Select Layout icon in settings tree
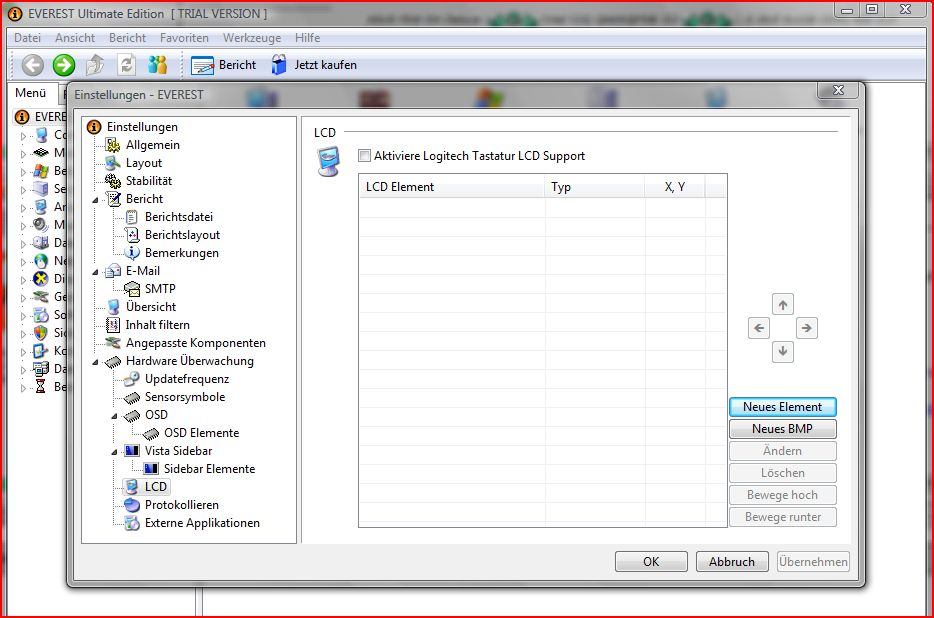Image resolution: width=934 pixels, height=618 pixels. pos(113,163)
